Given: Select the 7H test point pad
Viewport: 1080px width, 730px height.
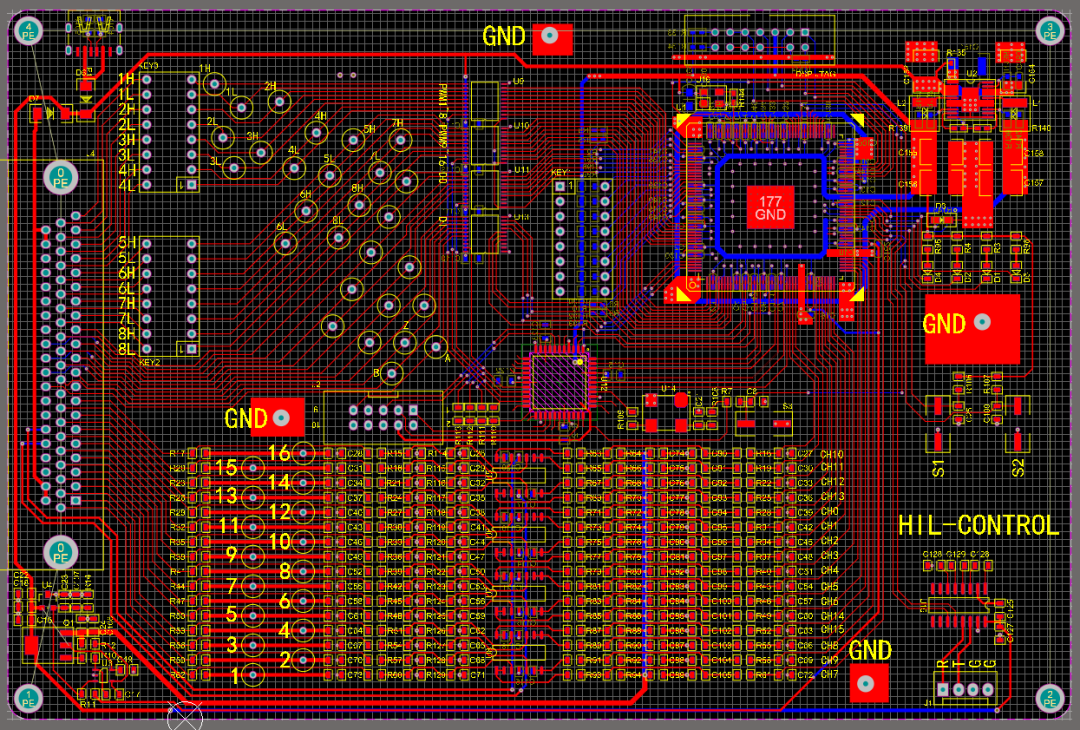Looking at the screenshot, I should (x=400, y=140).
